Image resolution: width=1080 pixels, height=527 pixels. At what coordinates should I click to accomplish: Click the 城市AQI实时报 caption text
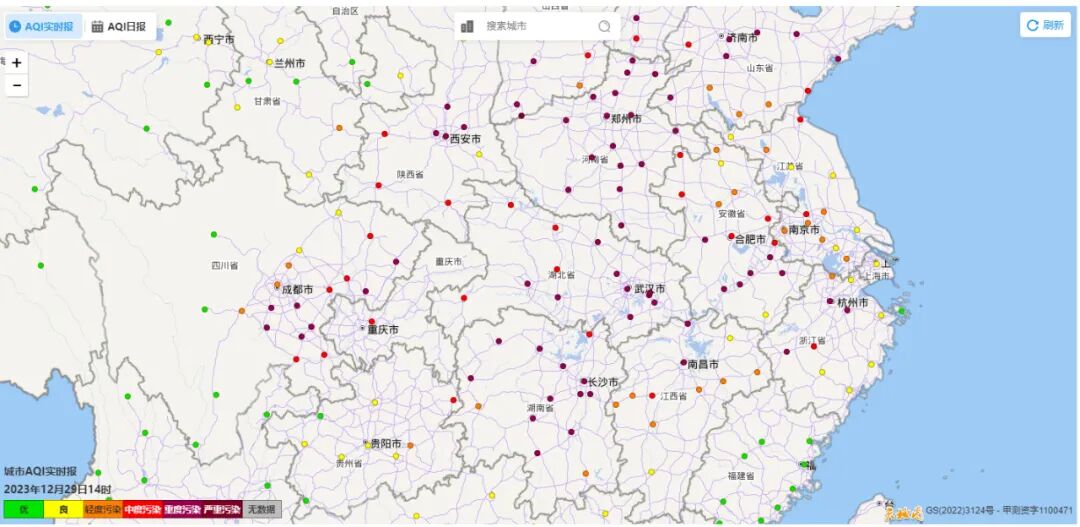pos(41,472)
